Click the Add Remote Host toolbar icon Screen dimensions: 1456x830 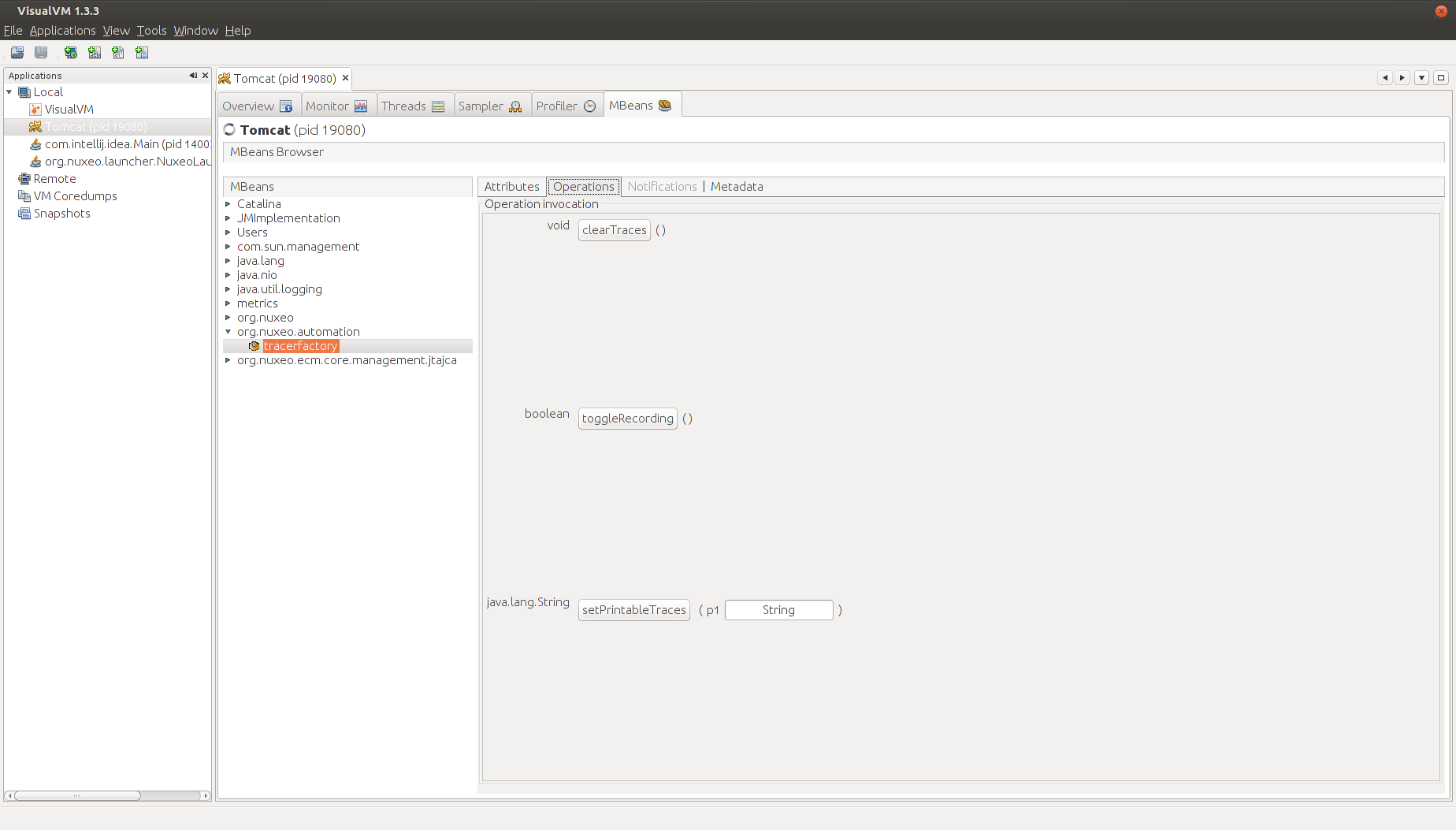point(71,53)
